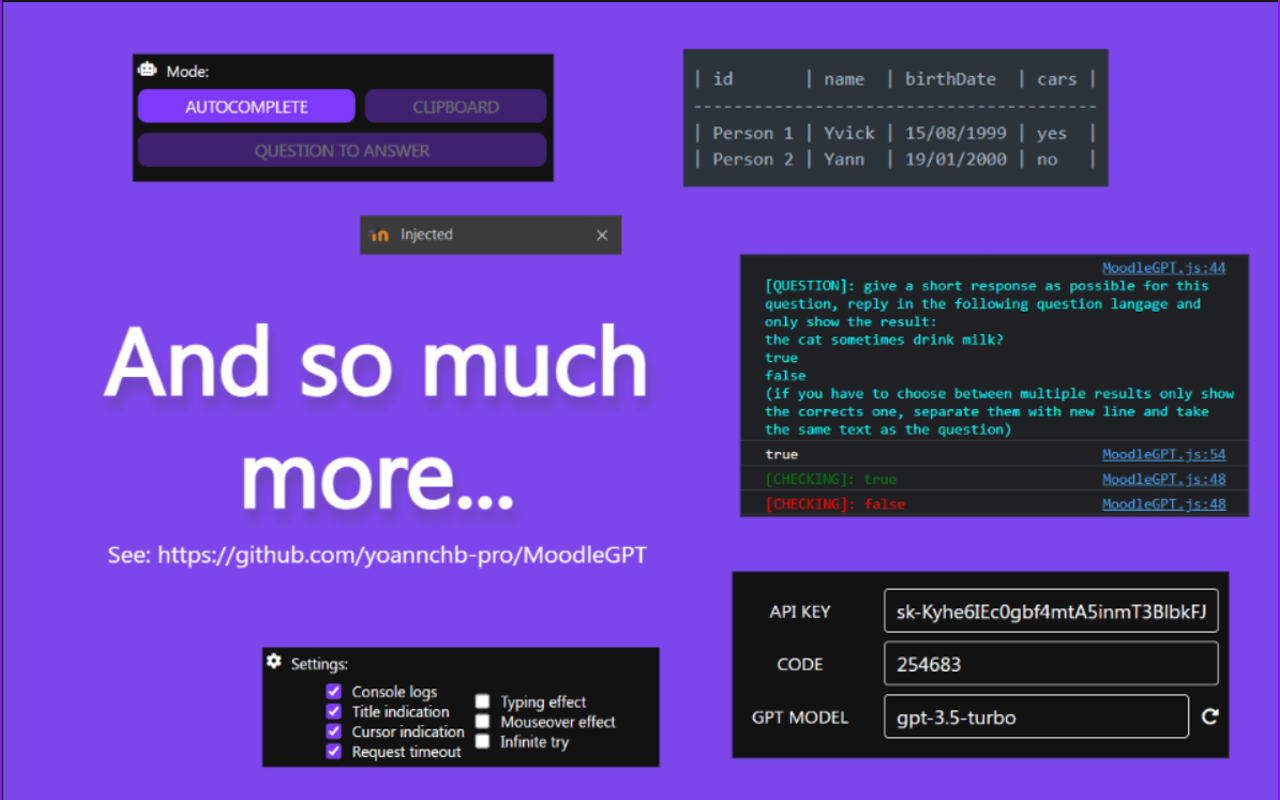Click 'the cat sometimes drink milk?' line
The width and height of the screenshot is (1280, 800).
pyautogui.click(x=884, y=340)
